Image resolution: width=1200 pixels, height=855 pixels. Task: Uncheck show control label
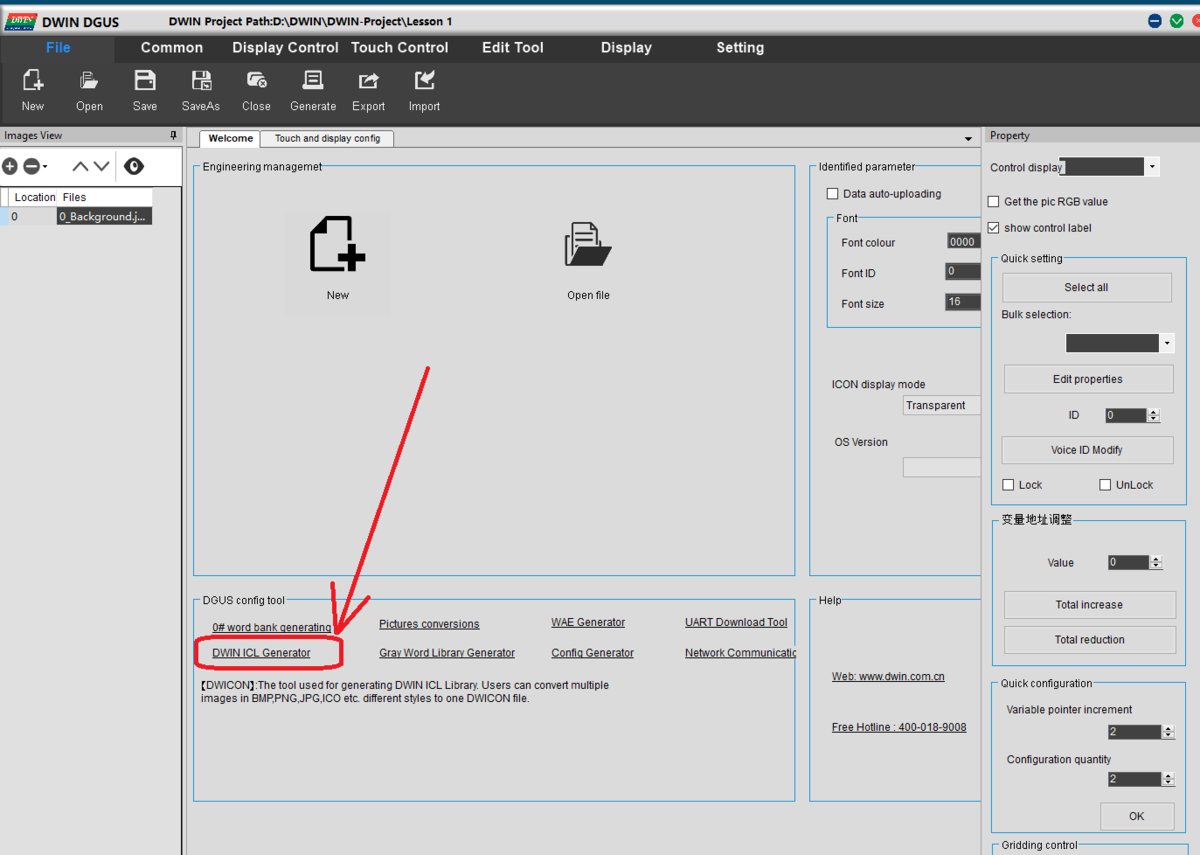click(x=993, y=228)
